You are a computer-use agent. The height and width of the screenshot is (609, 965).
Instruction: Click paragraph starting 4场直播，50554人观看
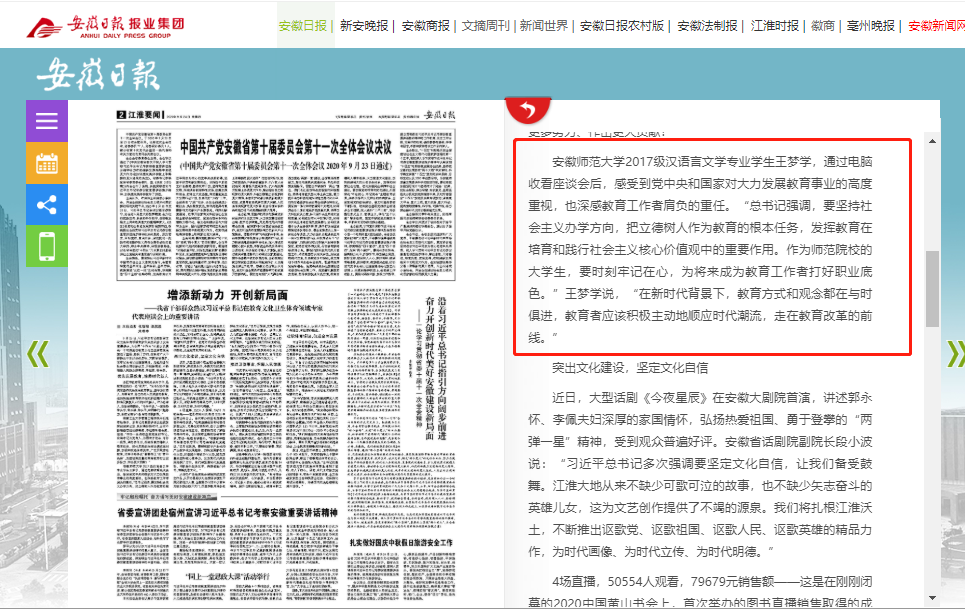(x=700, y=592)
